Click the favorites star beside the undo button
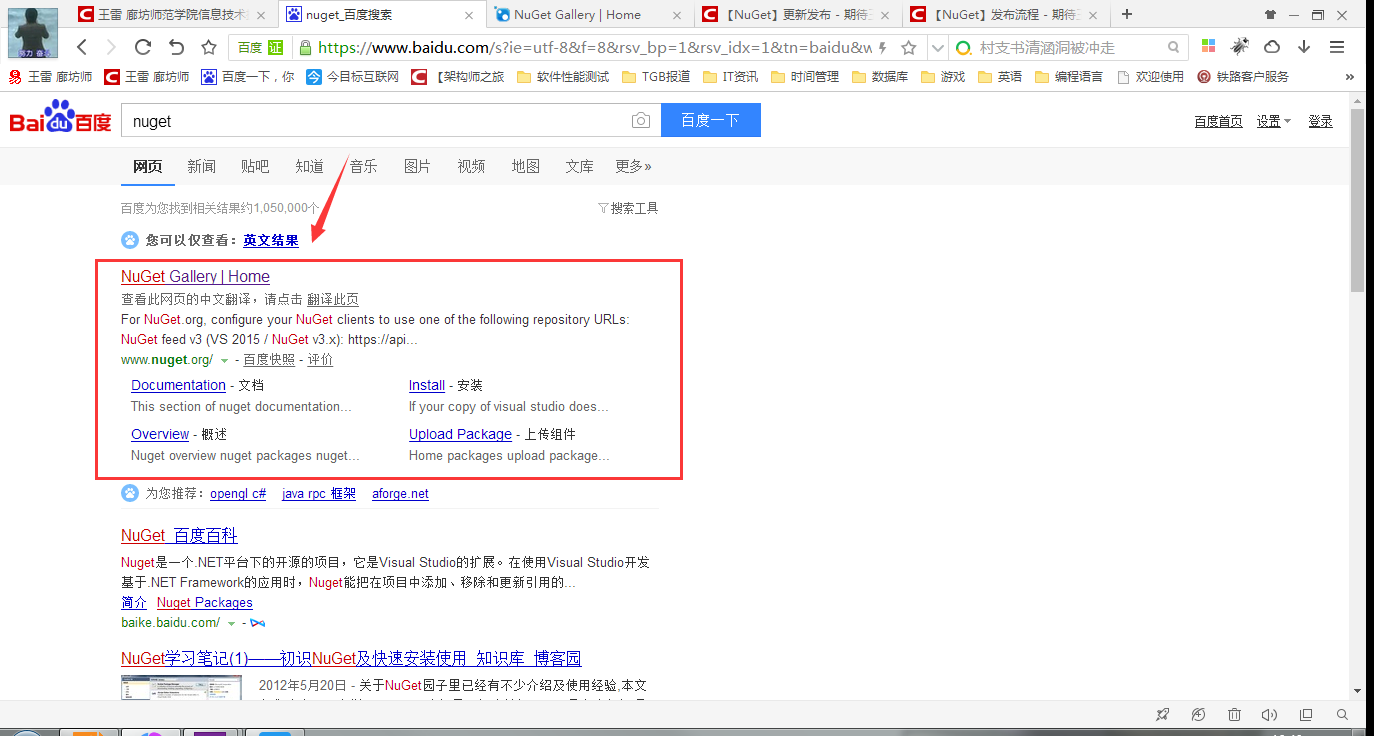The width and height of the screenshot is (1374, 736). click(x=209, y=47)
